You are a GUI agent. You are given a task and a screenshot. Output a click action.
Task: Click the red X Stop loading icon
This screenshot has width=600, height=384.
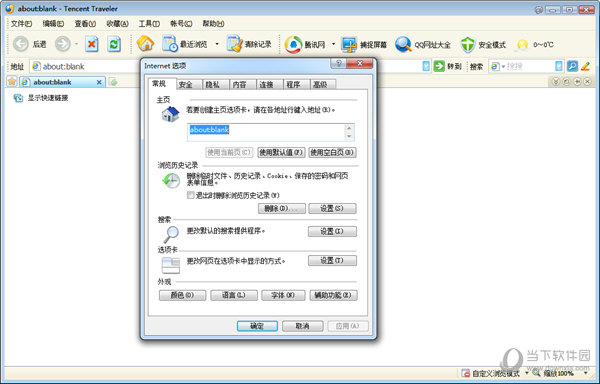tap(91, 44)
